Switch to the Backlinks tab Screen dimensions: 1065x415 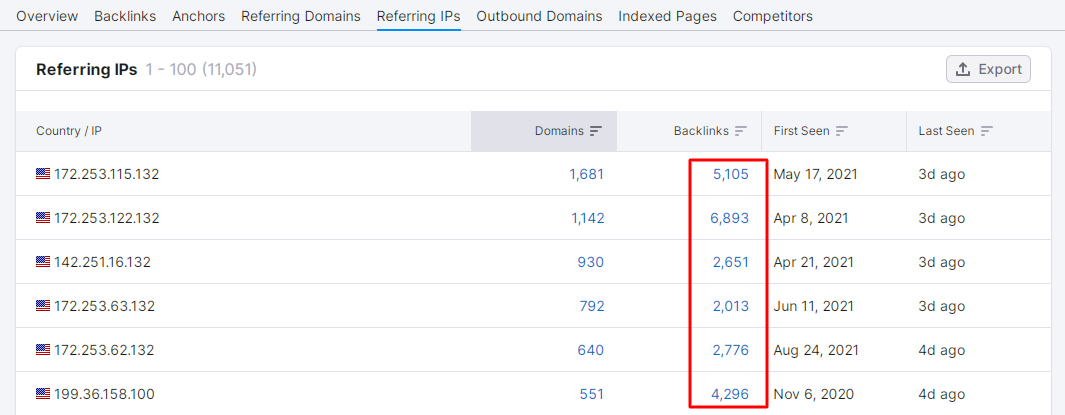(x=125, y=16)
